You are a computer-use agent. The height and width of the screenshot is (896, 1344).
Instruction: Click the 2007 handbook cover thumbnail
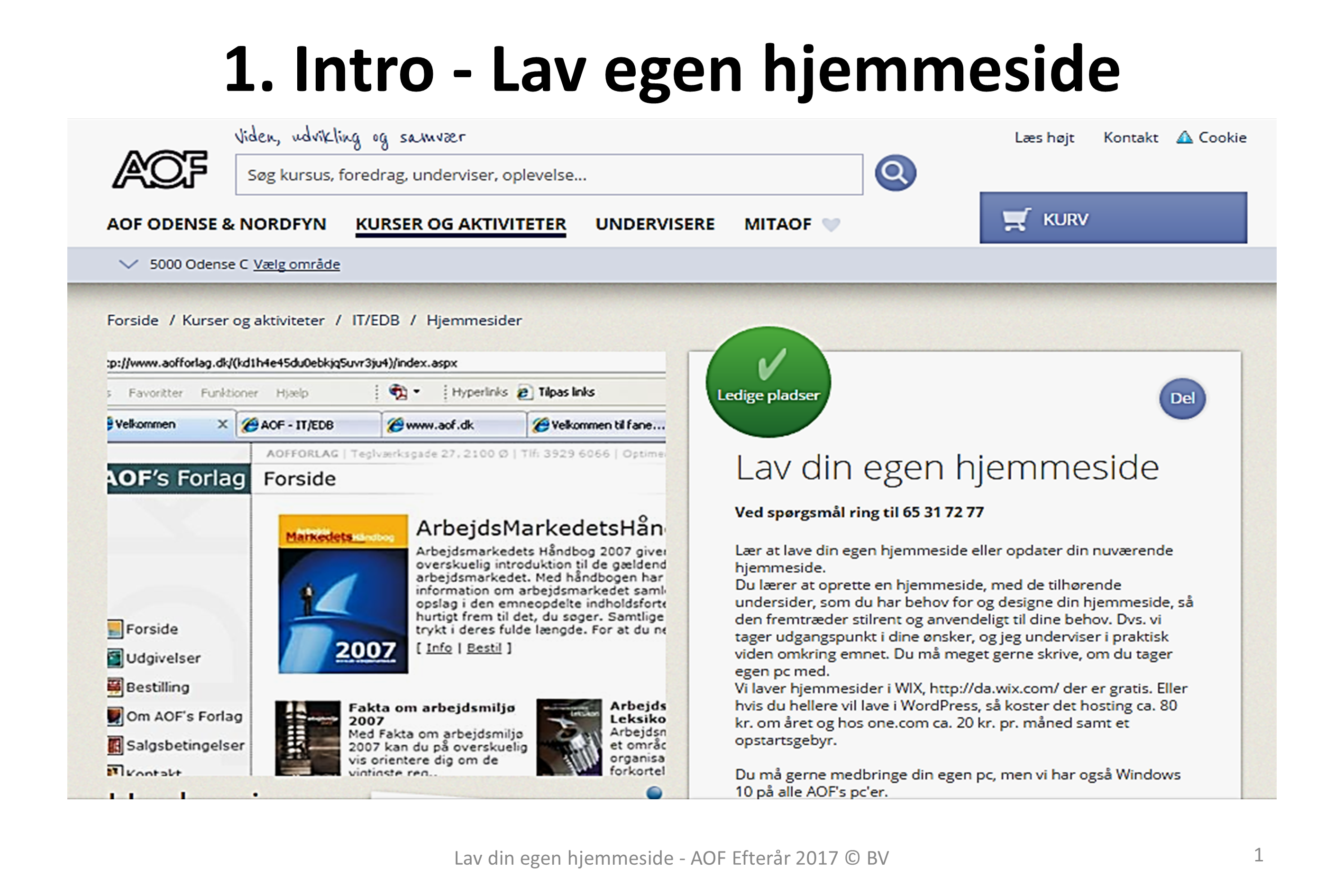(343, 594)
